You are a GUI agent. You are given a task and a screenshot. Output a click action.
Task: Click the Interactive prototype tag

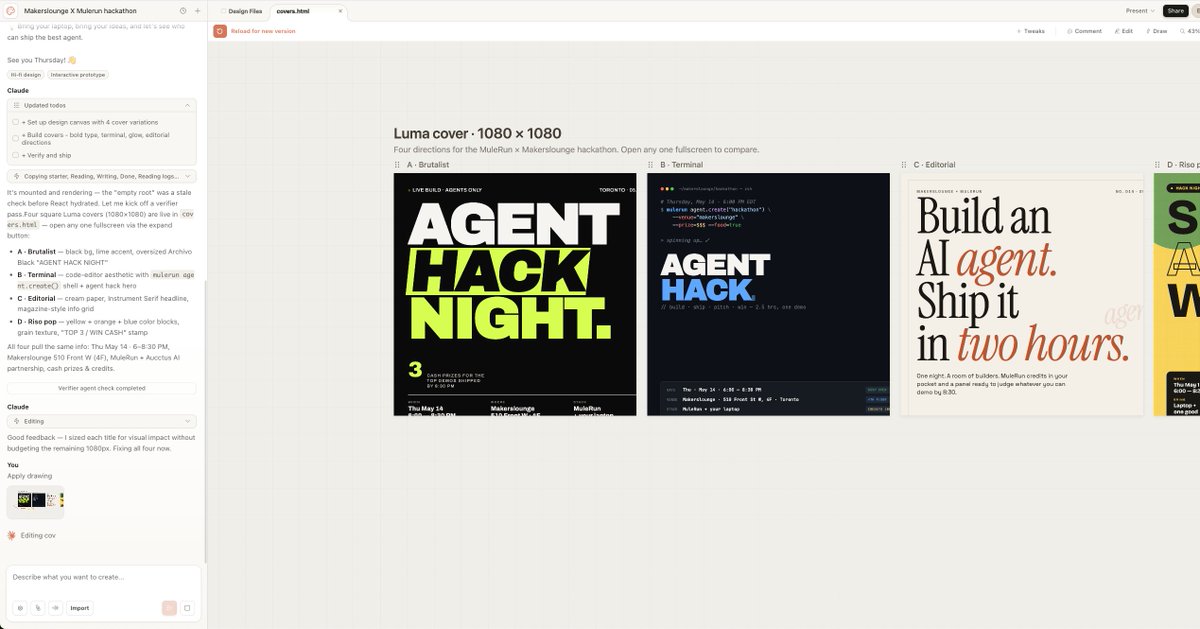pos(78,75)
